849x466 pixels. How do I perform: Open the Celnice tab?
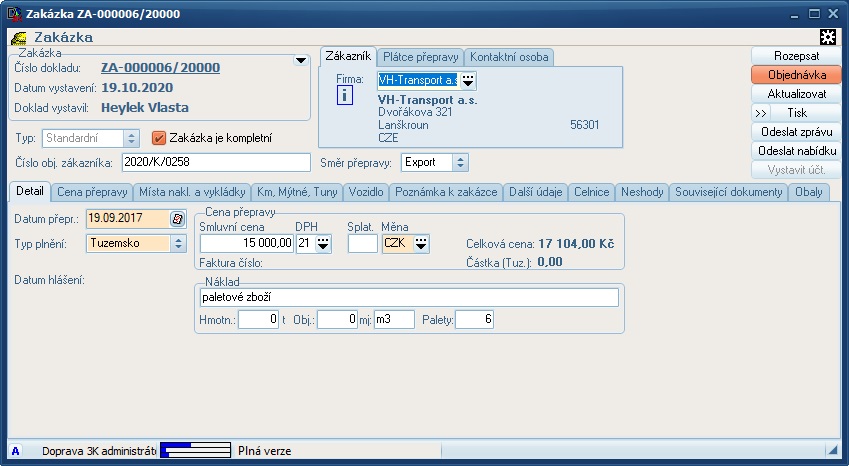[591, 192]
